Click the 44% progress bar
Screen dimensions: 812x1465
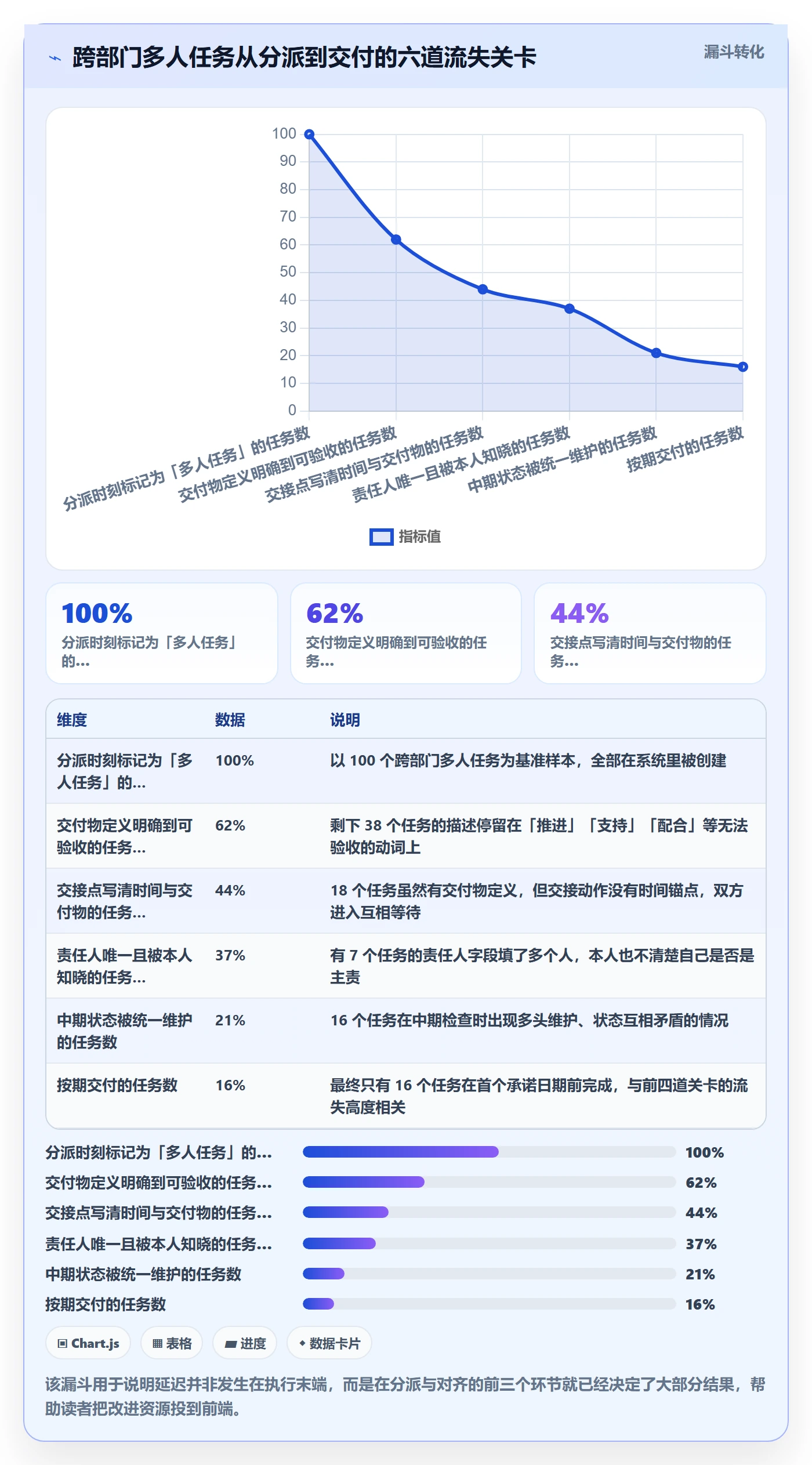pos(489,1212)
